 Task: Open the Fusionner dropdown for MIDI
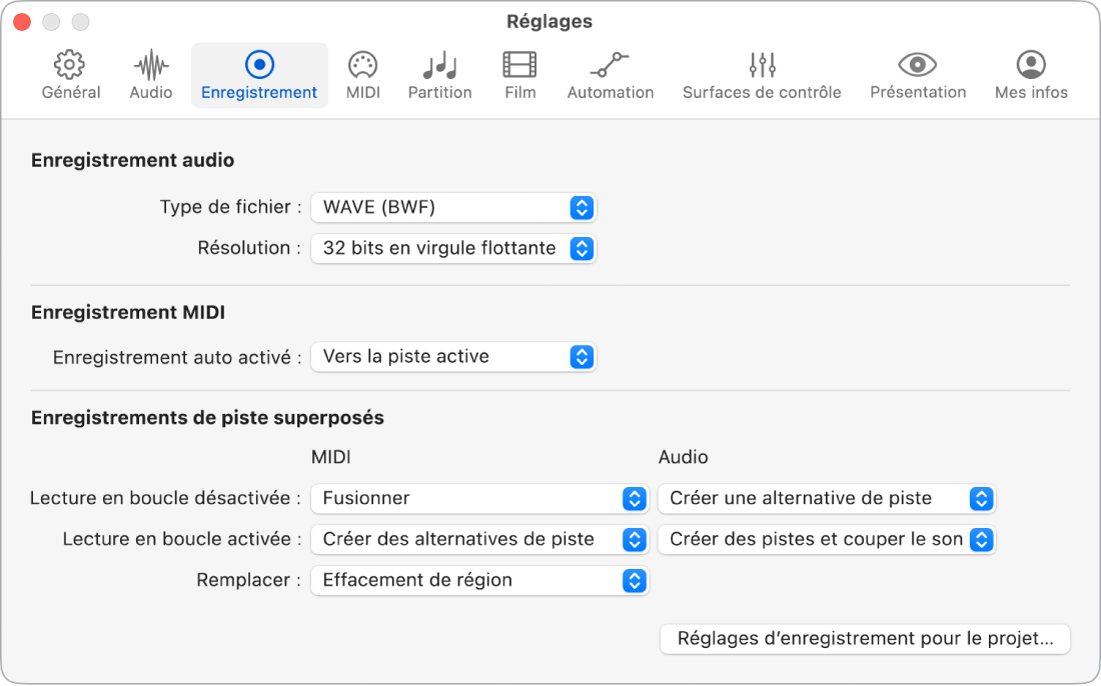click(479, 498)
